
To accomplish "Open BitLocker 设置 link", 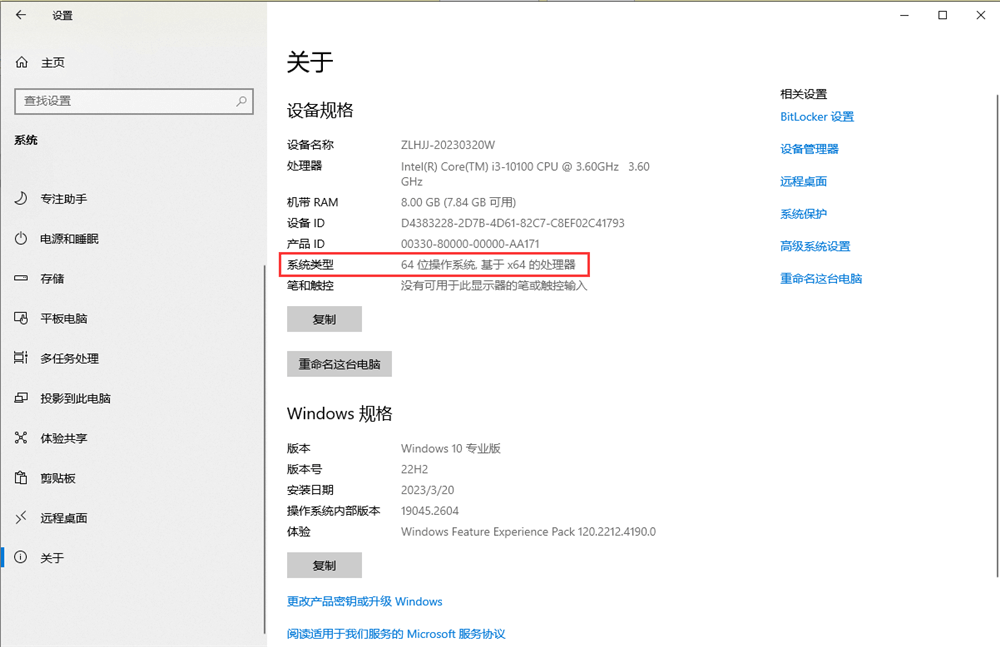I will click(817, 117).
